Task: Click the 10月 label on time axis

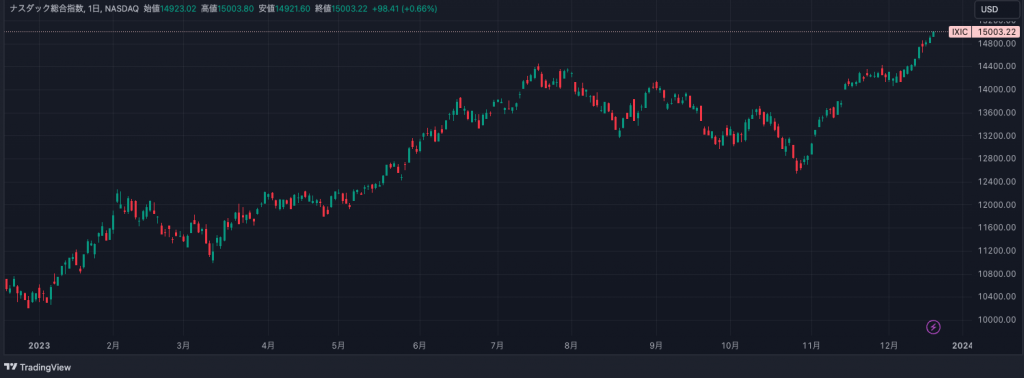Action: tap(731, 345)
